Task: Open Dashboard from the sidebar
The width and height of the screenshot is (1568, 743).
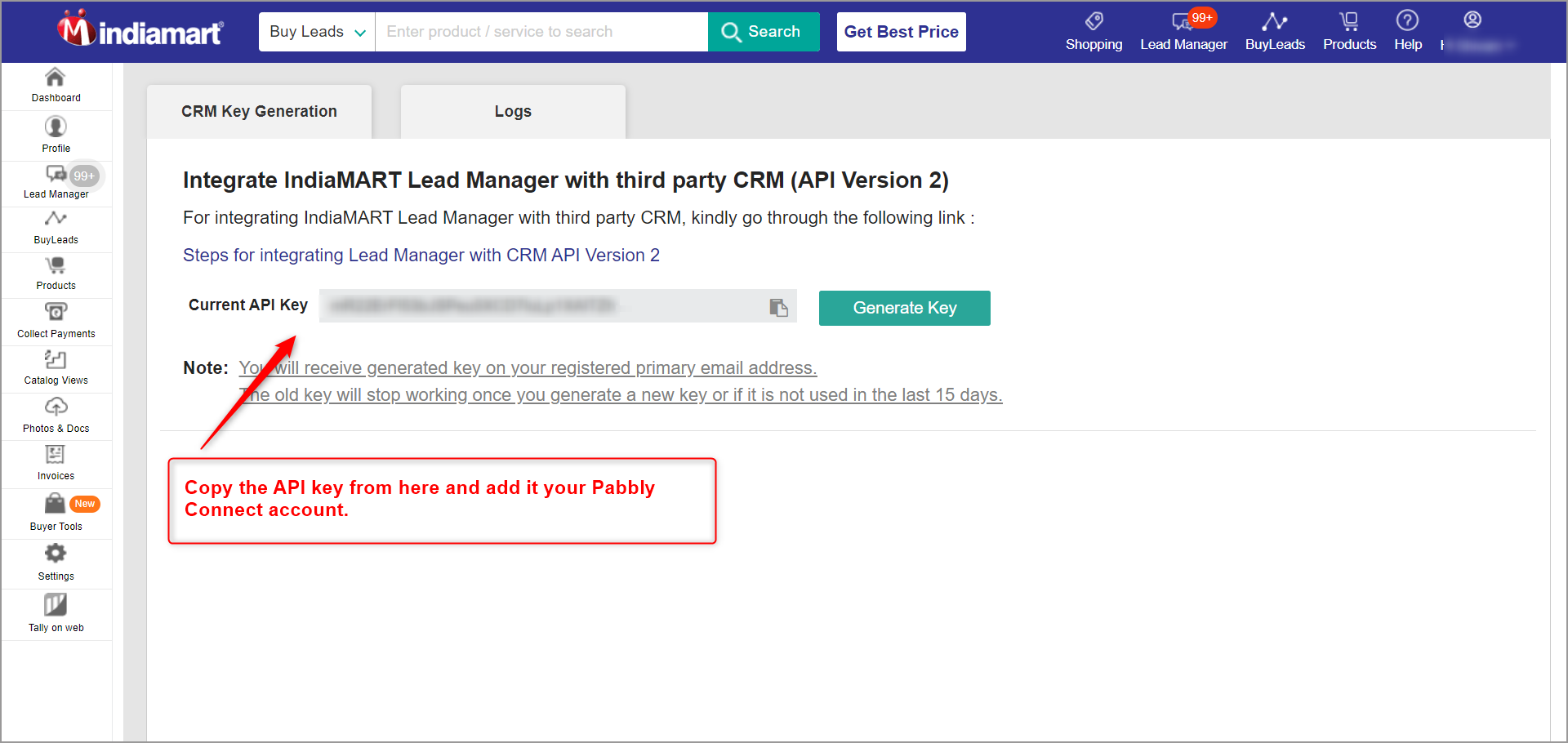Action: tap(56, 86)
